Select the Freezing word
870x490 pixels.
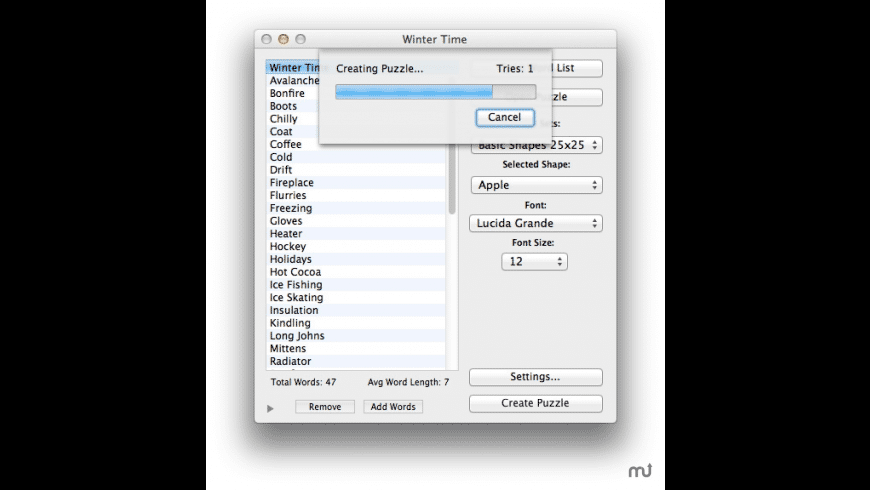(356, 208)
